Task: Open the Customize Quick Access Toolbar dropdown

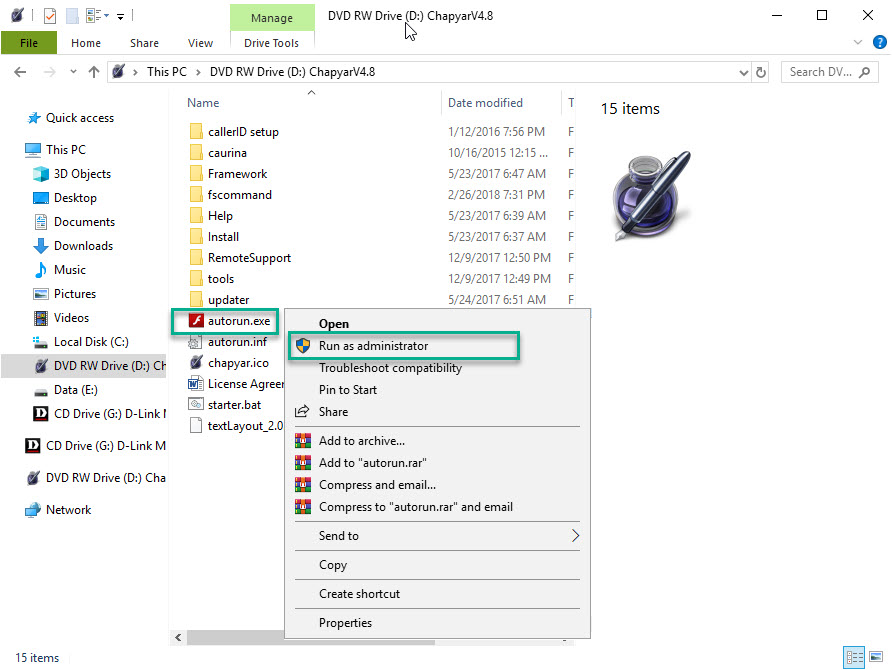Action: (x=120, y=16)
